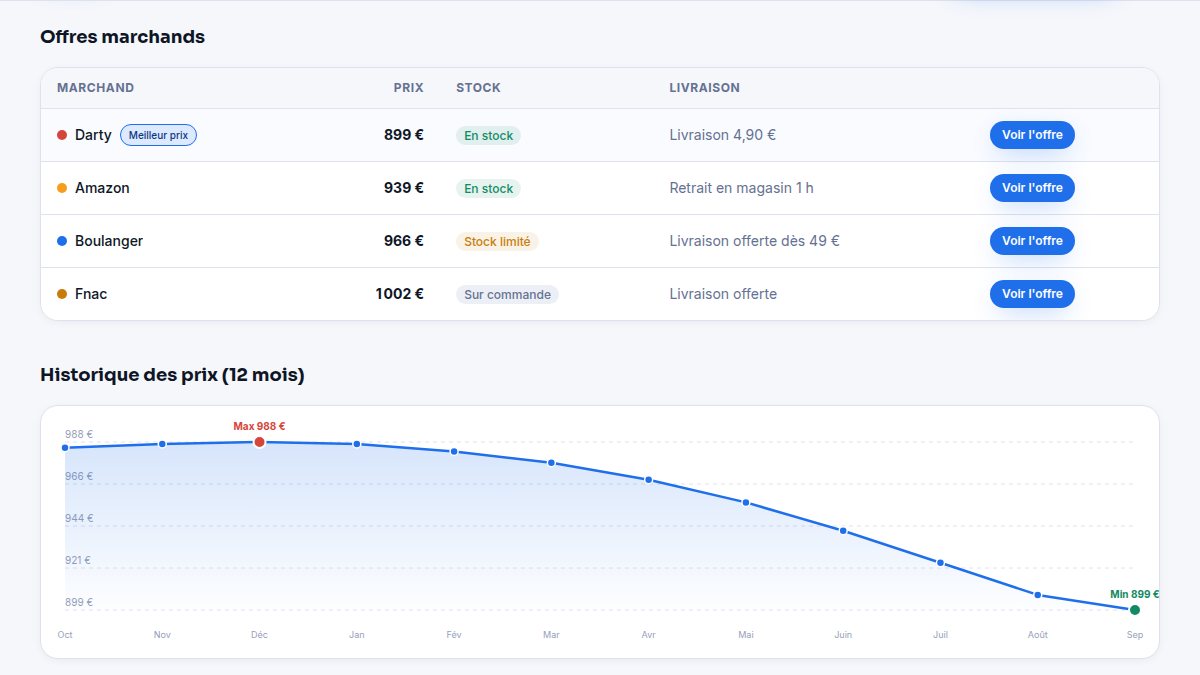
Task: Click Retrait en magasin 1 h text
Action: point(742,188)
